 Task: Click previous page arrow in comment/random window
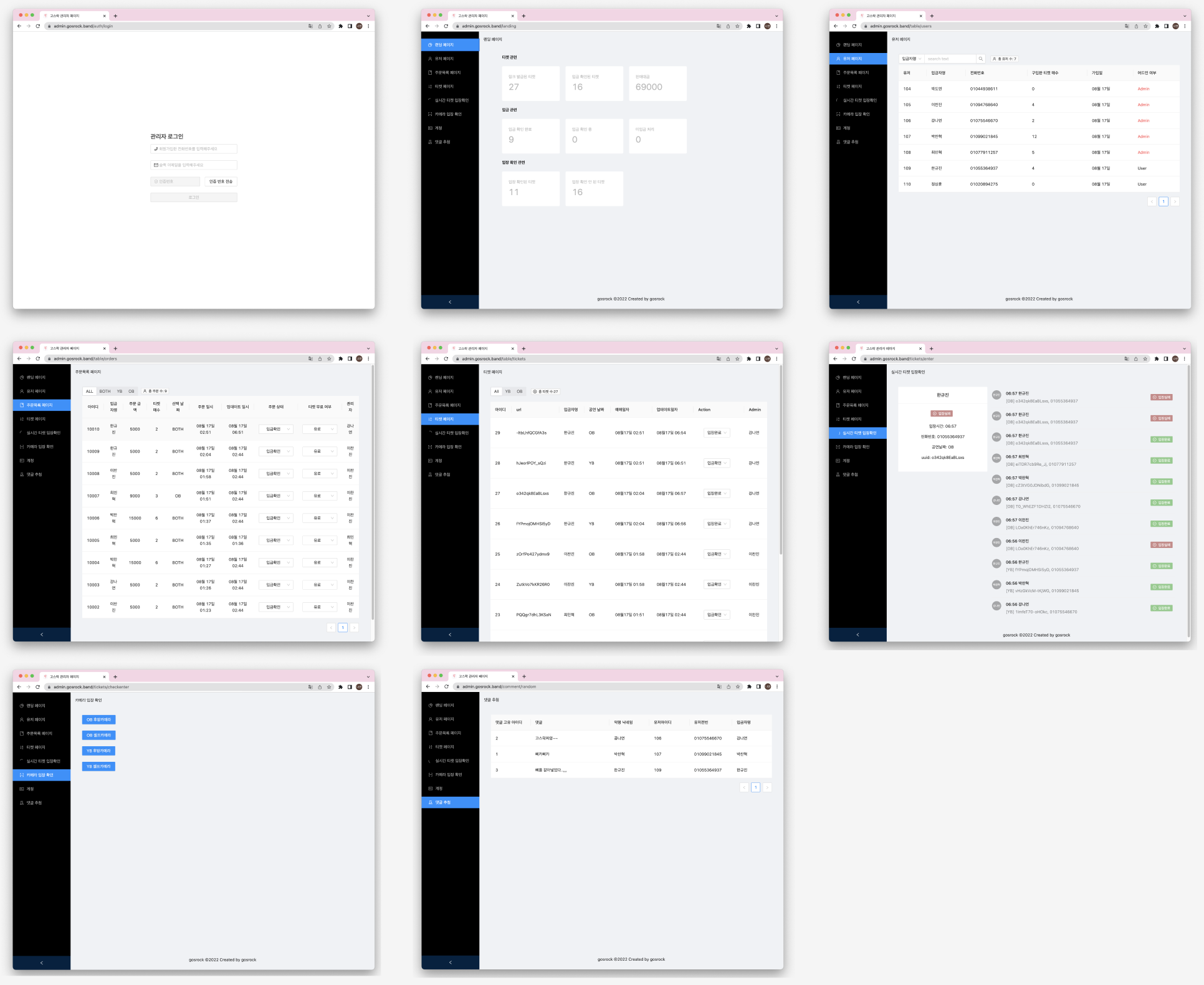744,787
